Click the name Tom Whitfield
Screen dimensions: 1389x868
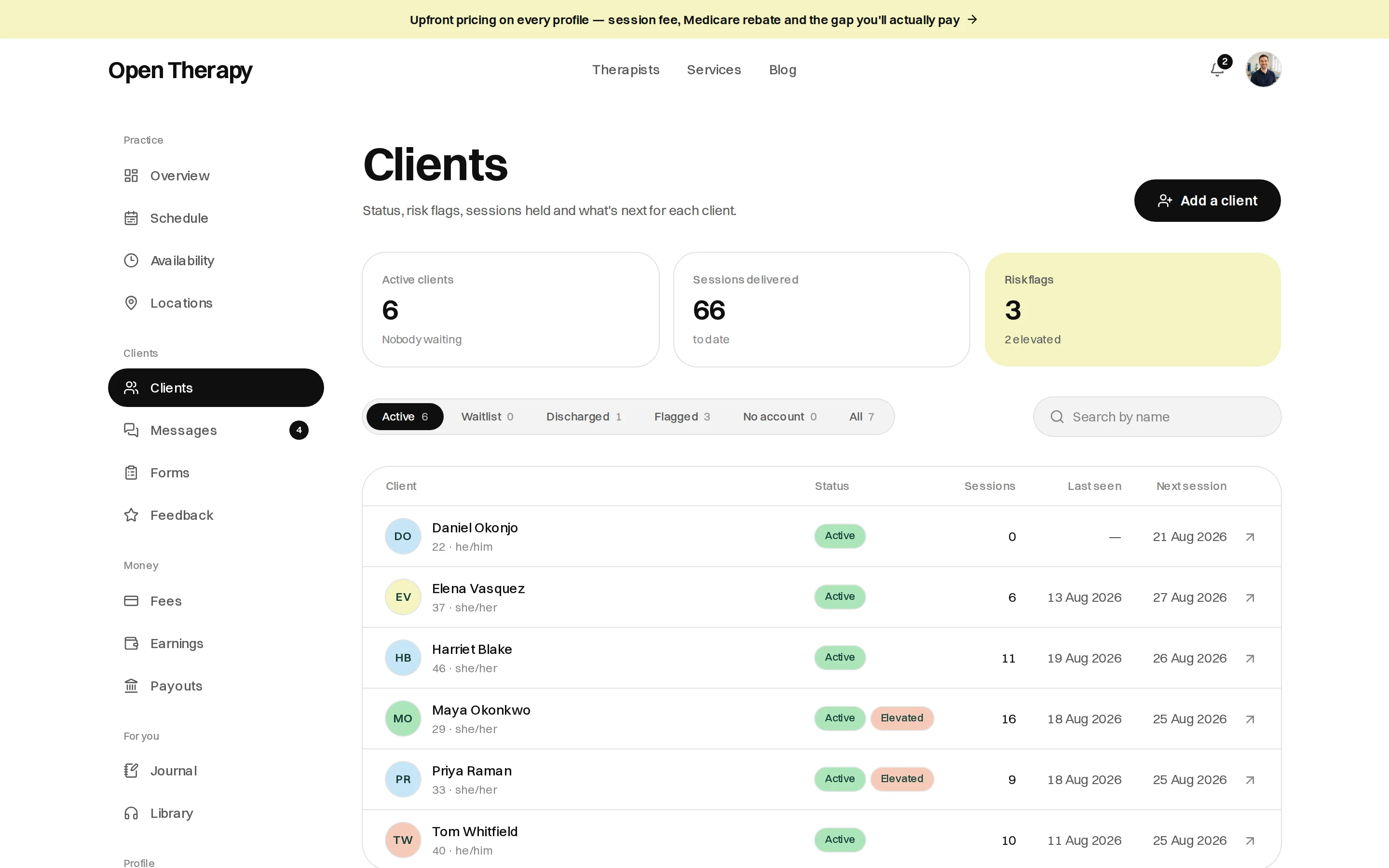[x=475, y=832]
